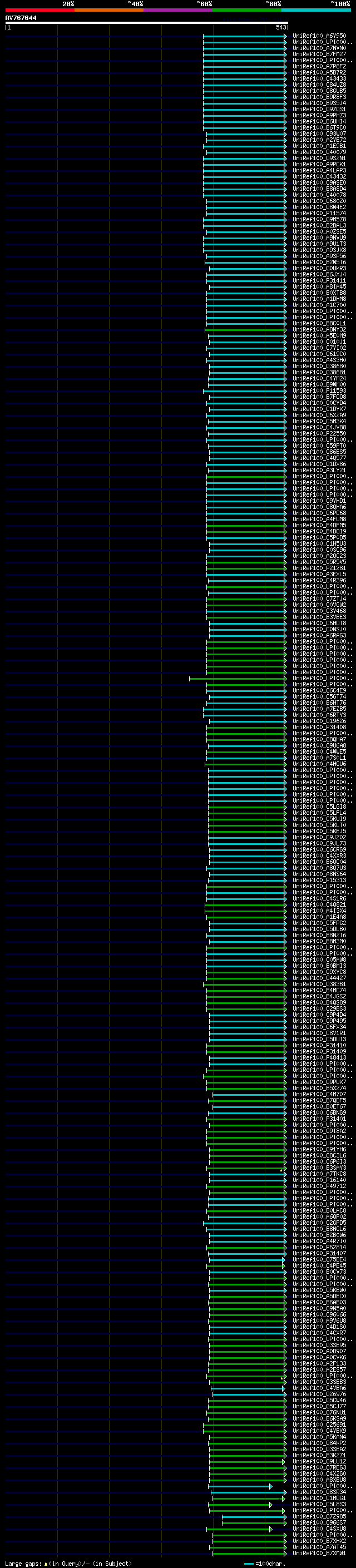Select the UniRef100_B2BAL3 label
Viewport: 356px width, 1568px height.
(x=319, y=225)
